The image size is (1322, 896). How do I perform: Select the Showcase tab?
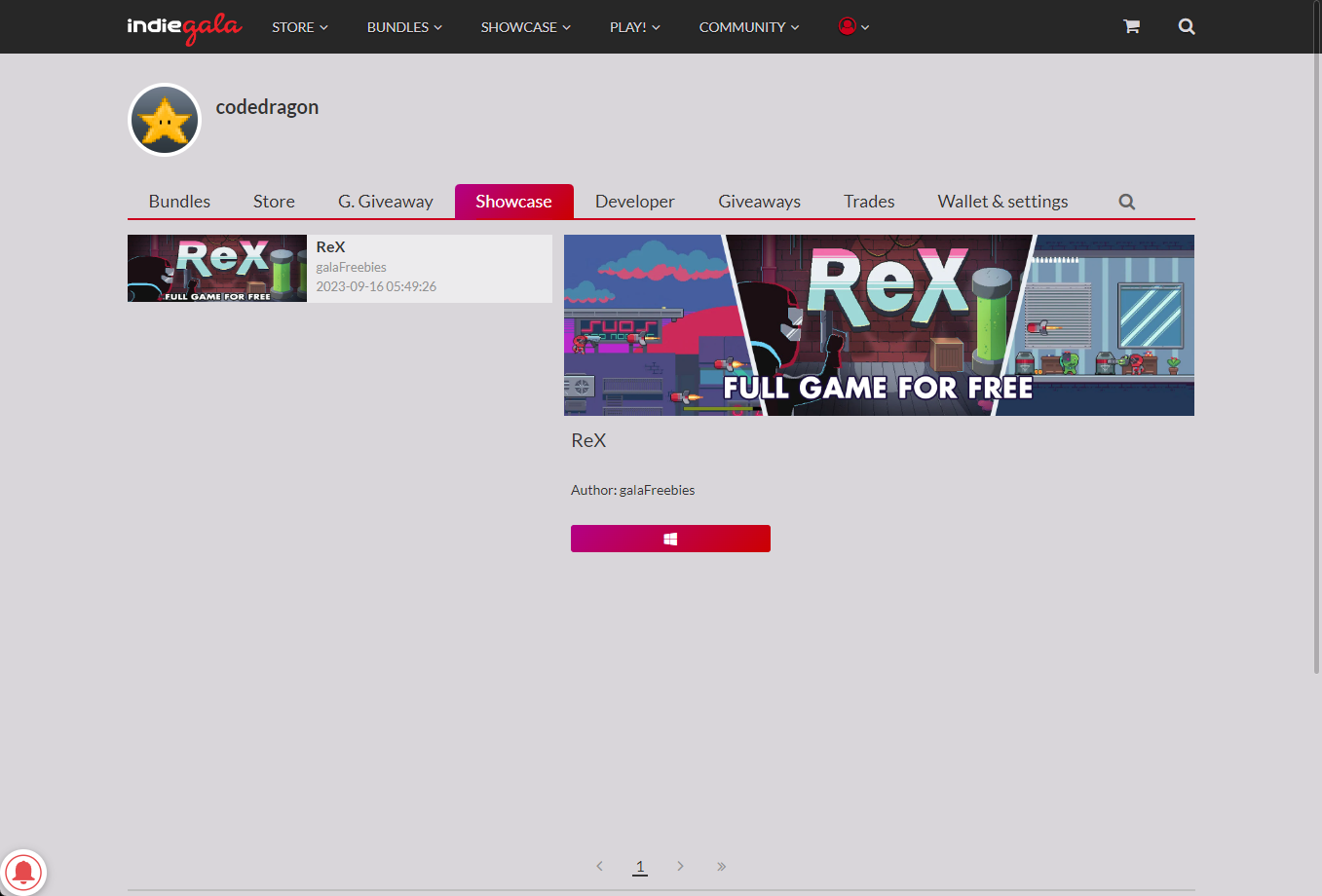tap(513, 202)
